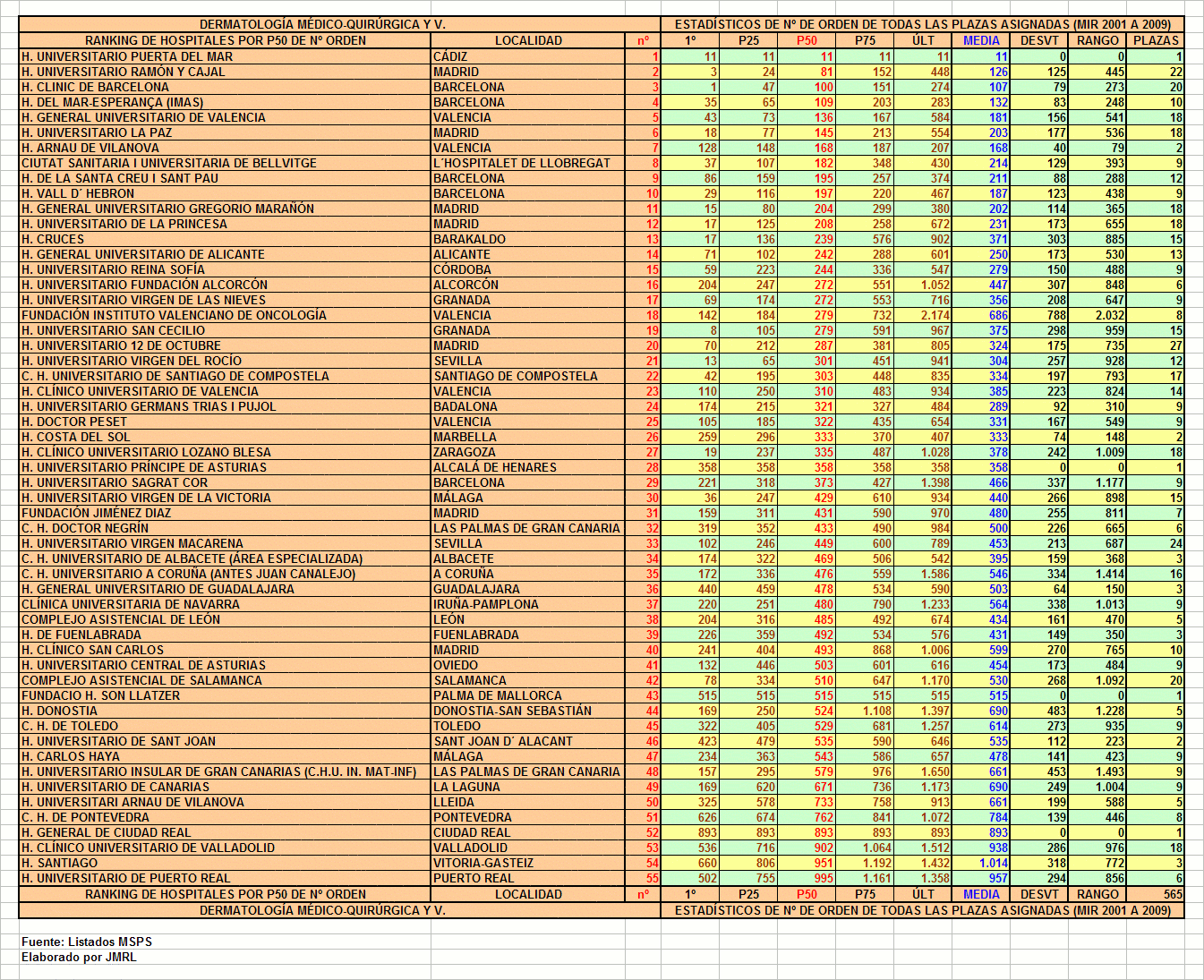This screenshot has width=1204, height=980.
Task: Click SALAMANCA locality cell
Action: [x=528, y=680]
